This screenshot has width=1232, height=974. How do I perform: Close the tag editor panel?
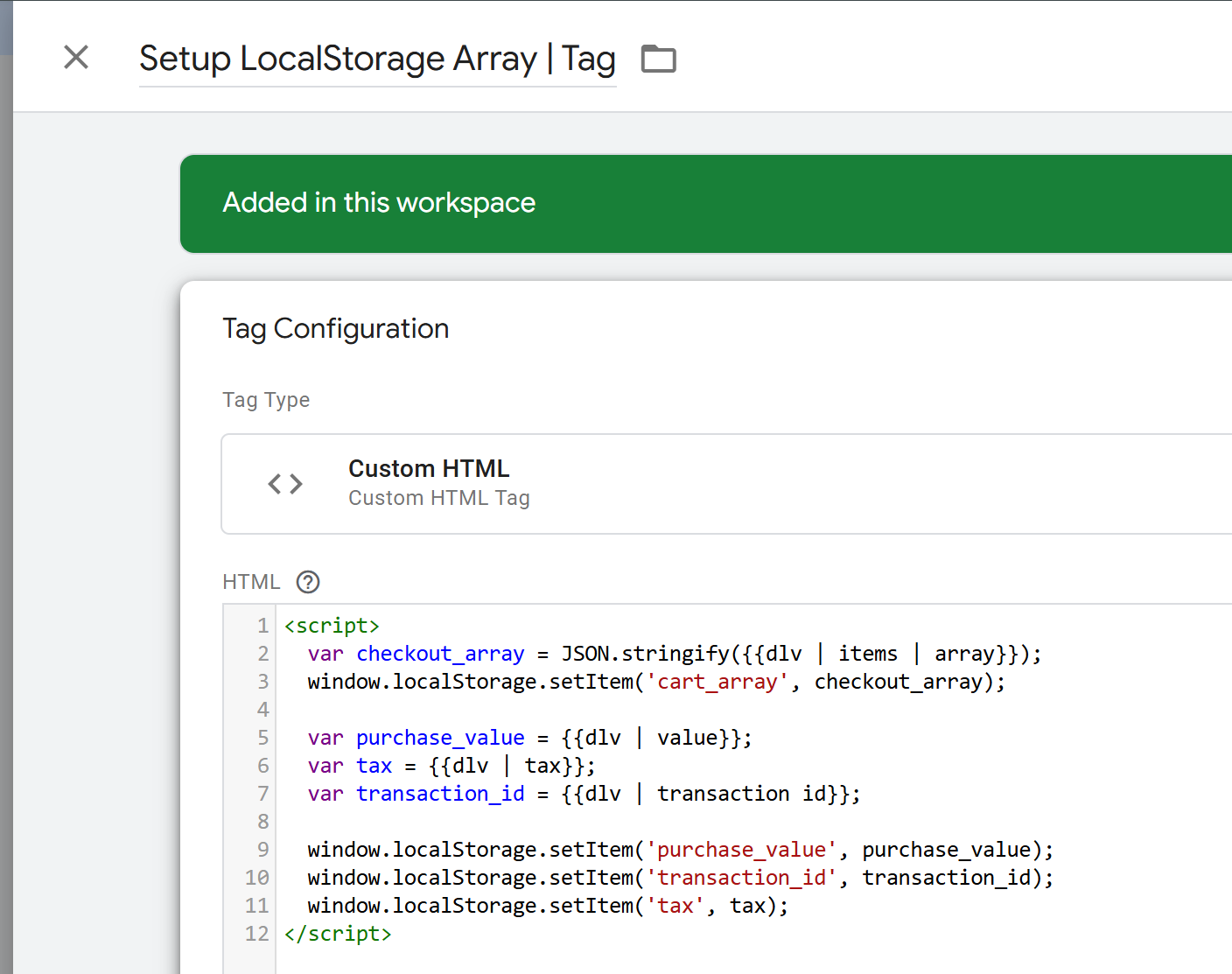tap(76, 58)
